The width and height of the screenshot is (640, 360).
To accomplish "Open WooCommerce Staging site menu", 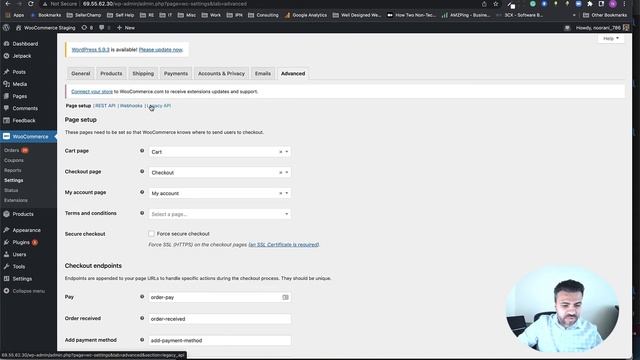I will click(45, 28).
